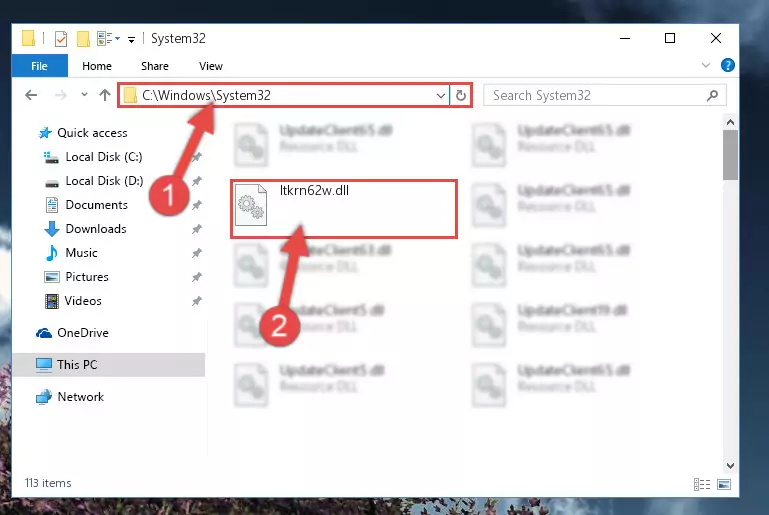Select This PC in navigation pane
Image resolution: width=769 pixels, height=515 pixels.
pos(108,365)
